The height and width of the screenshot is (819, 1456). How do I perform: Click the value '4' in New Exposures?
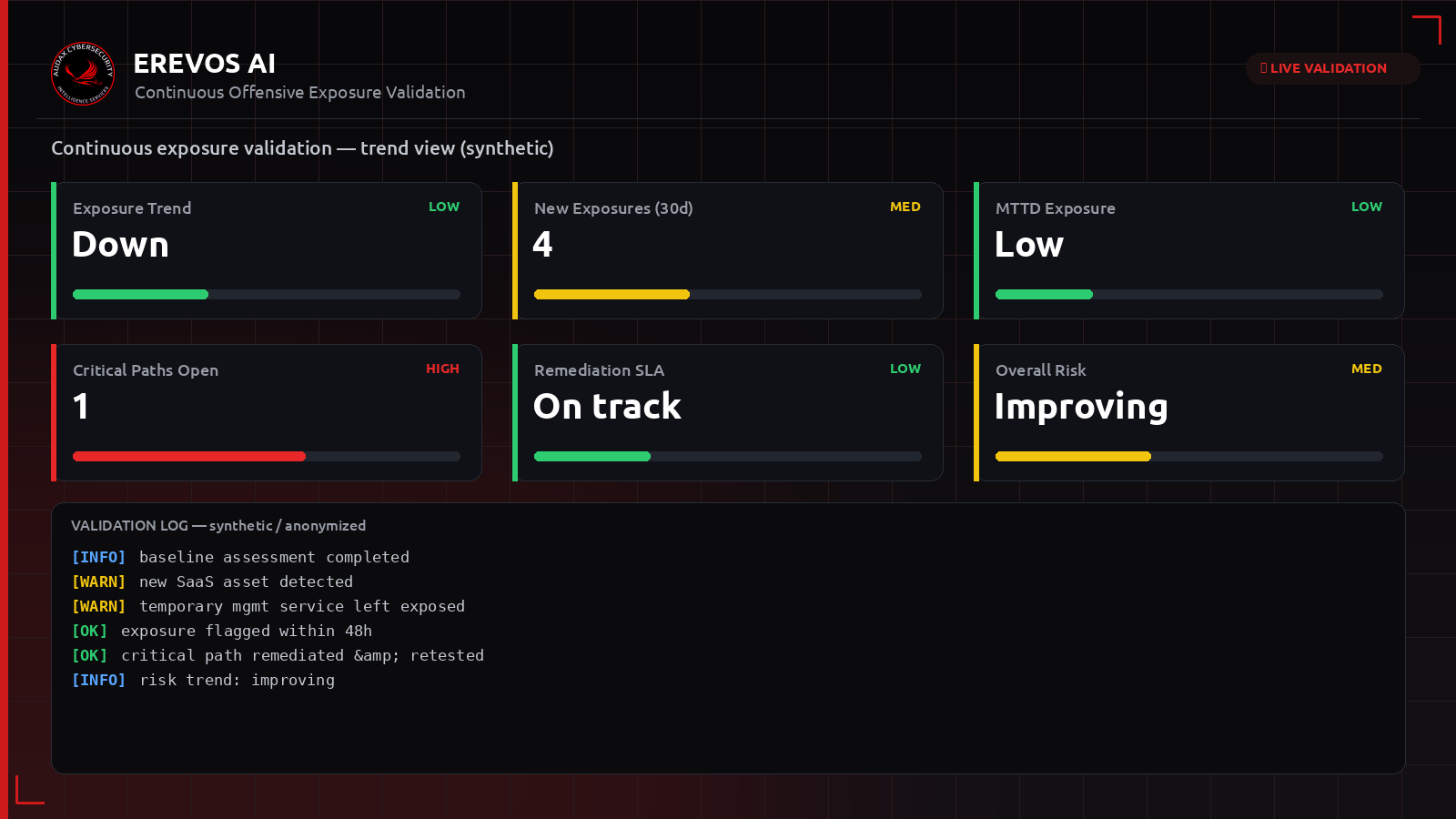click(542, 245)
